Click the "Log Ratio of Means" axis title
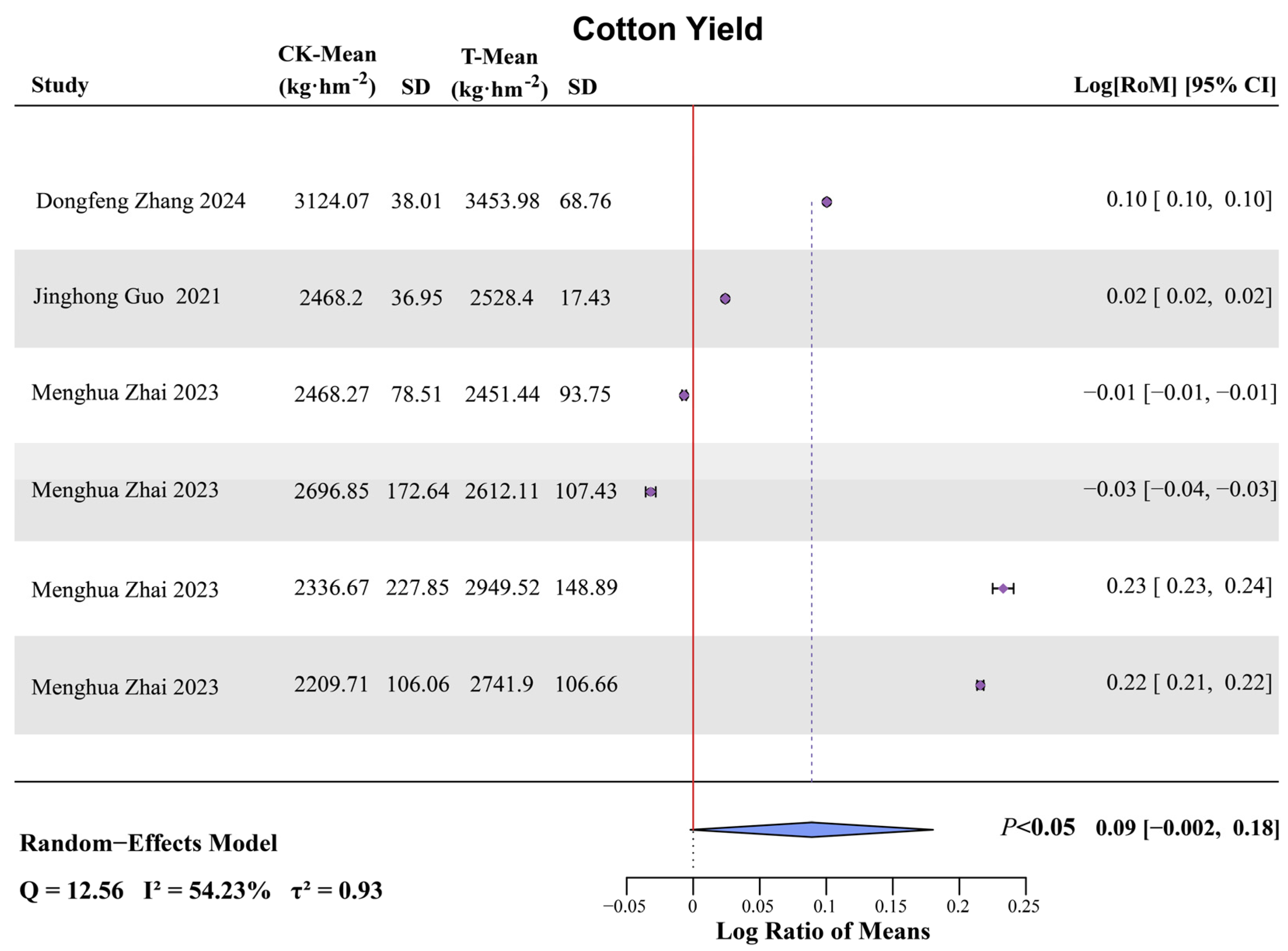Viewport: 1288px width, 951px height. click(x=823, y=931)
